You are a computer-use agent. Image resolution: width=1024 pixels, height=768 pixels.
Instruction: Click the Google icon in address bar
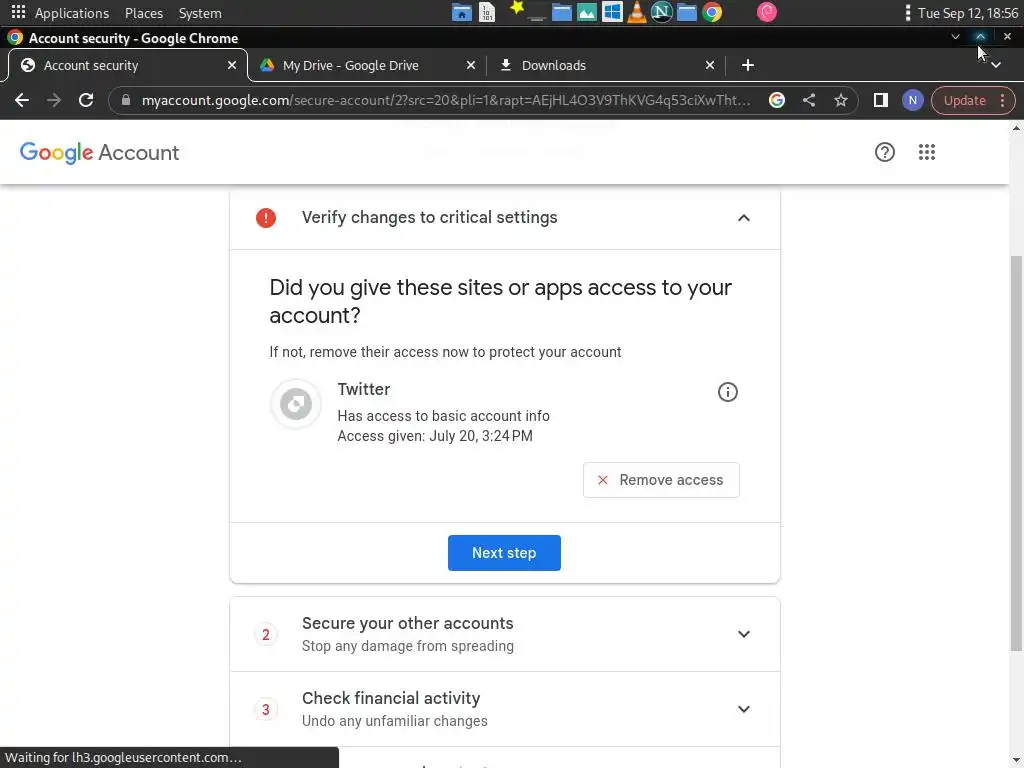click(x=776, y=100)
